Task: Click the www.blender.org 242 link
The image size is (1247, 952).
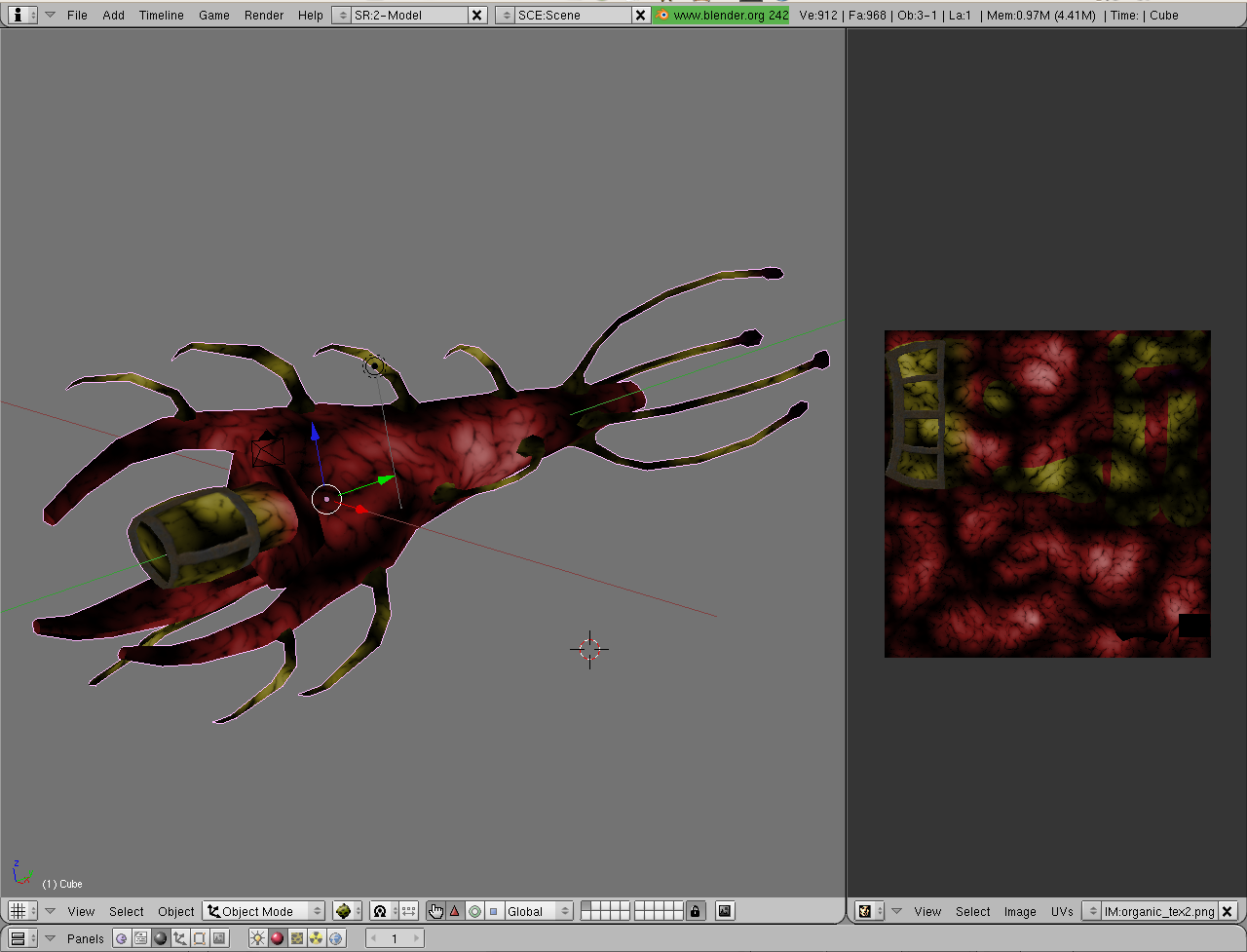Action: pos(722,15)
